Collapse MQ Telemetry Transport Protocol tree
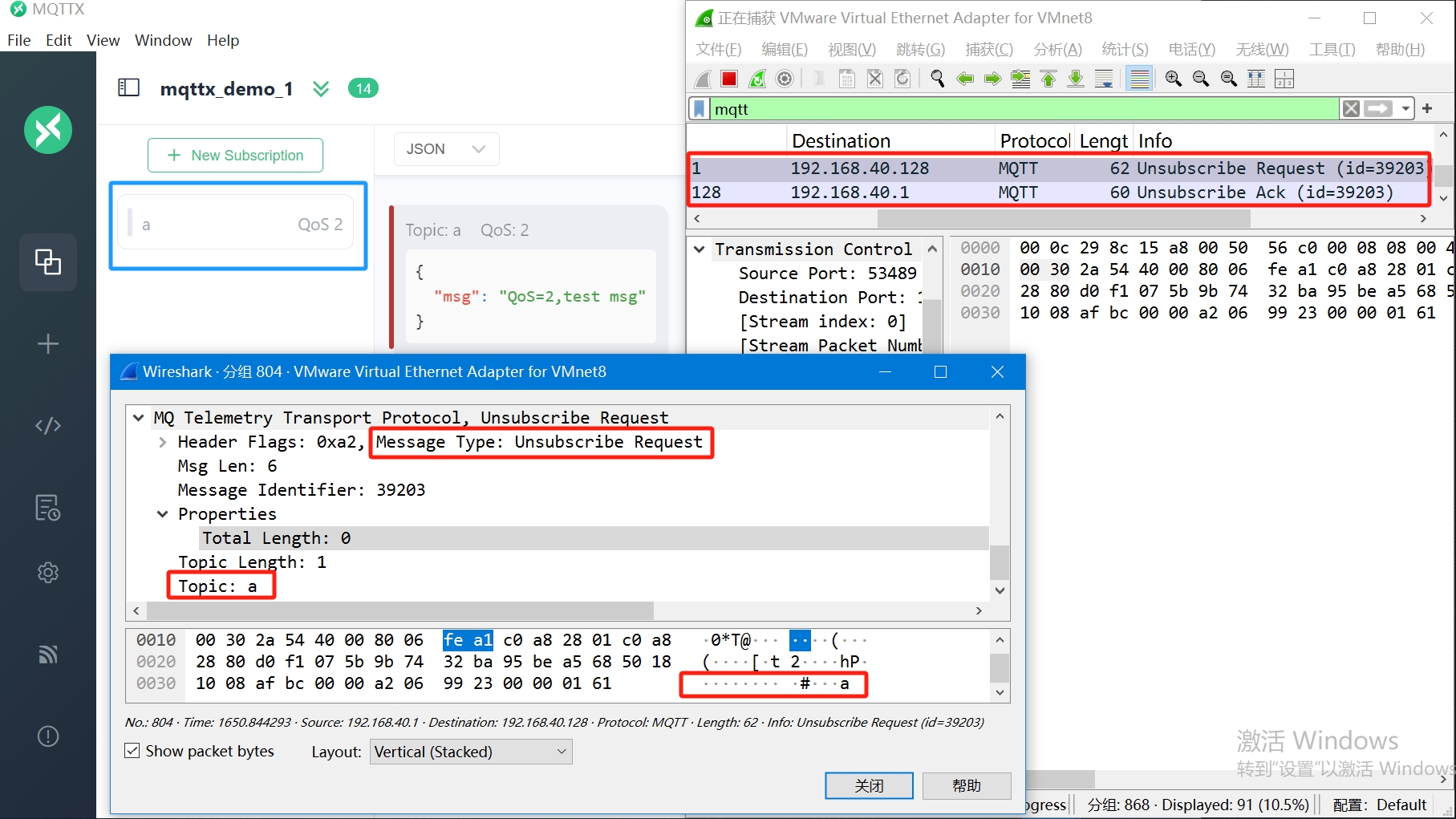Screen dimensions: 1456x819 138,418
